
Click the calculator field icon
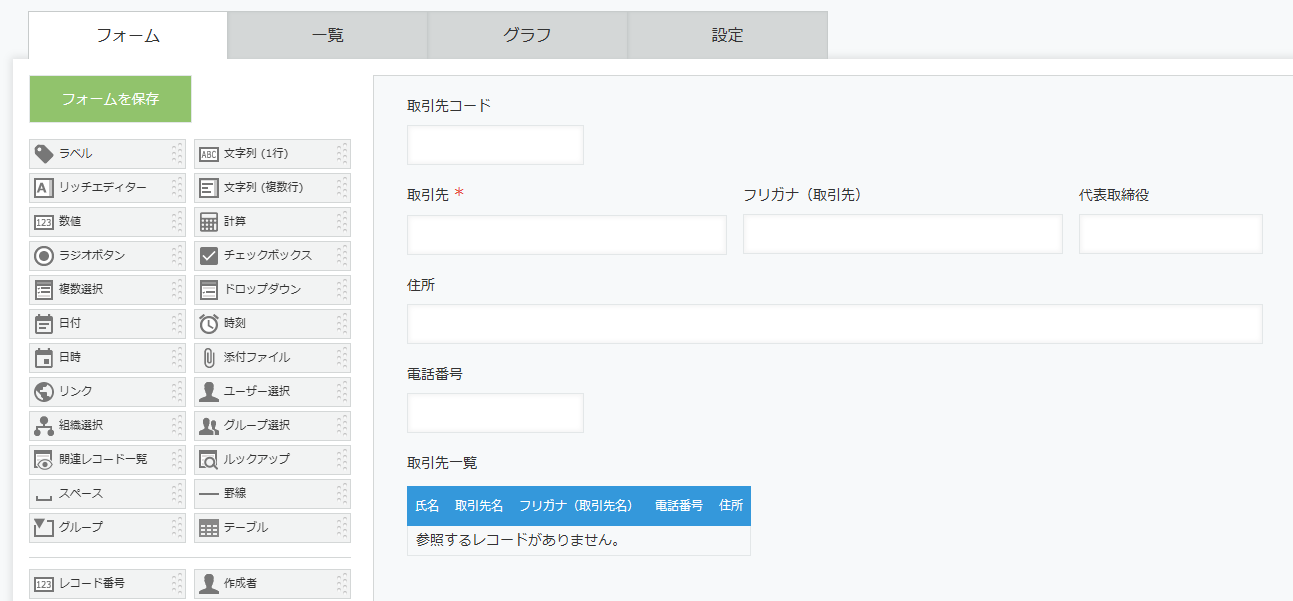coord(209,222)
